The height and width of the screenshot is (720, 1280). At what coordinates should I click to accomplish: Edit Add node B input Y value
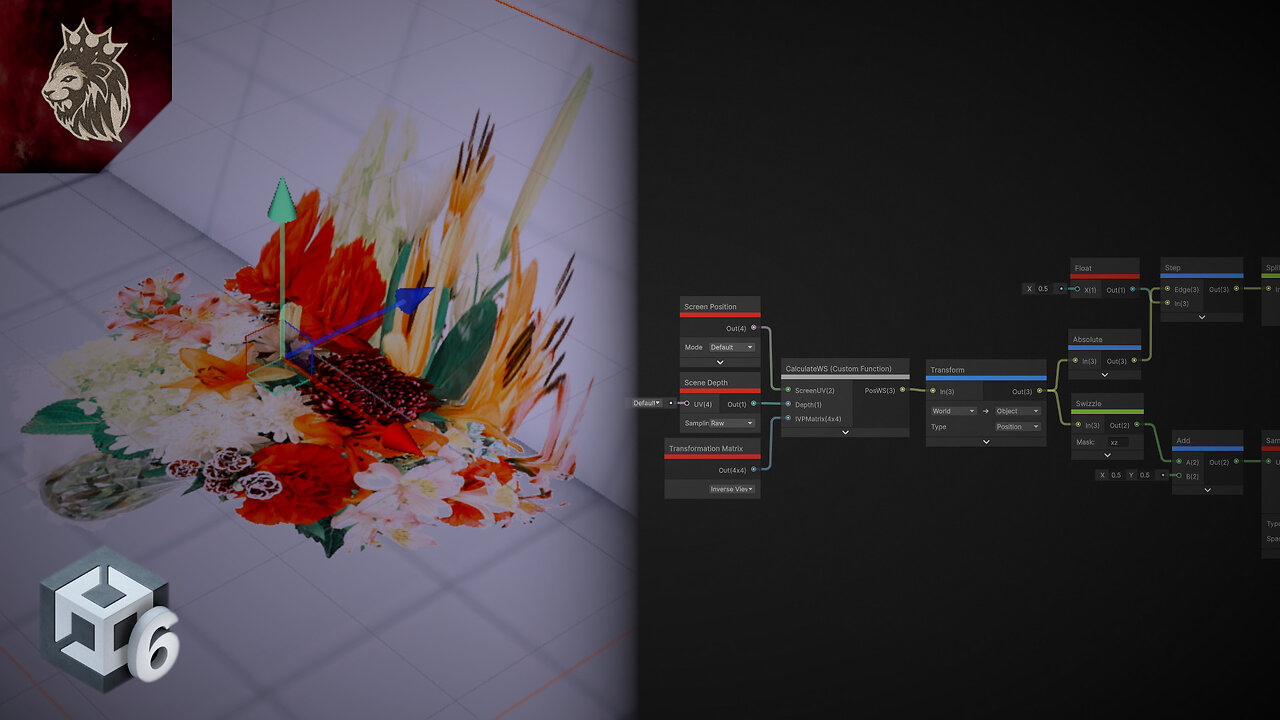pyautogui.click(x=1145, y=475)
